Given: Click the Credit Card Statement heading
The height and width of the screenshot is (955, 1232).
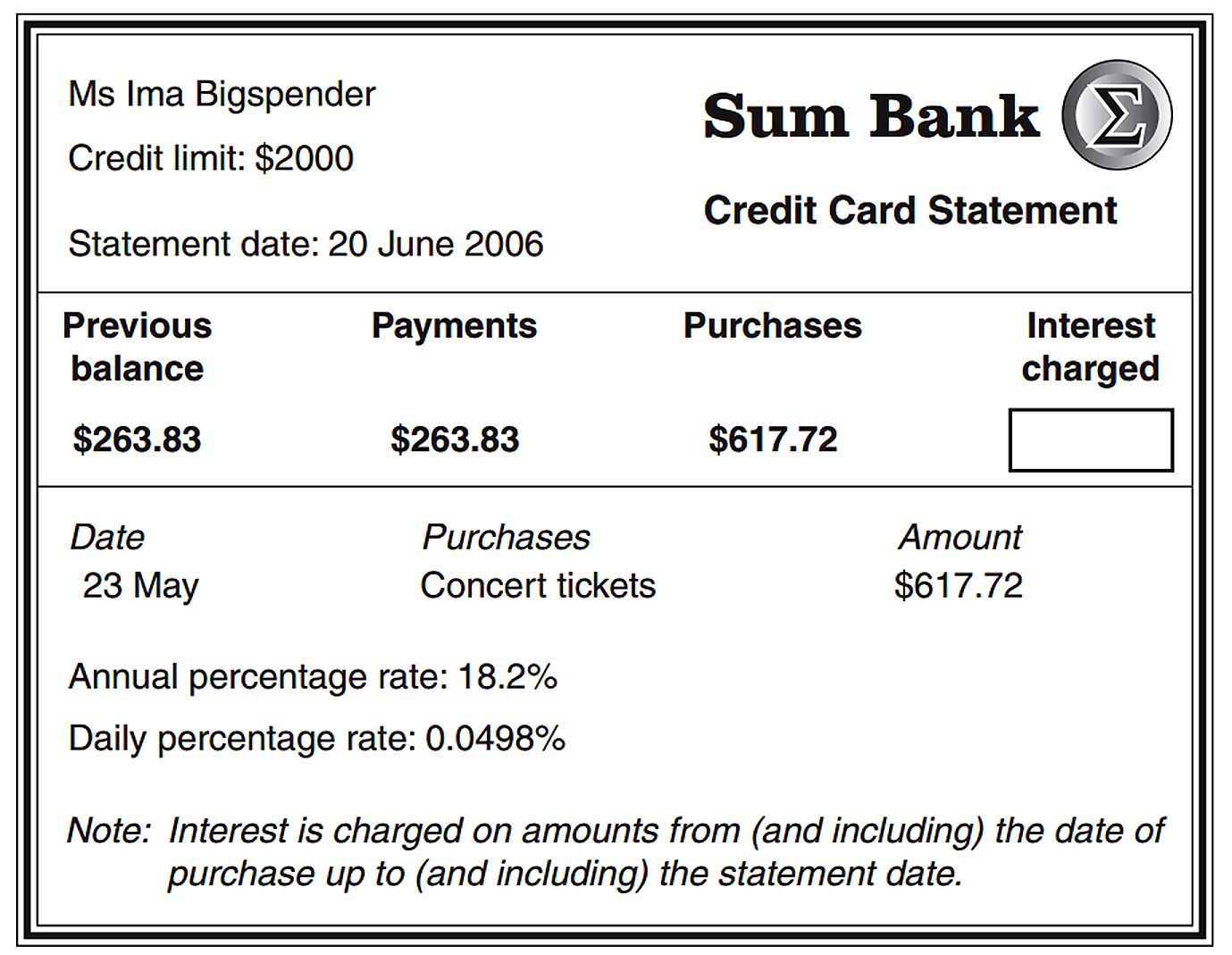Looking at the screenshot, I should pos(910,211).
